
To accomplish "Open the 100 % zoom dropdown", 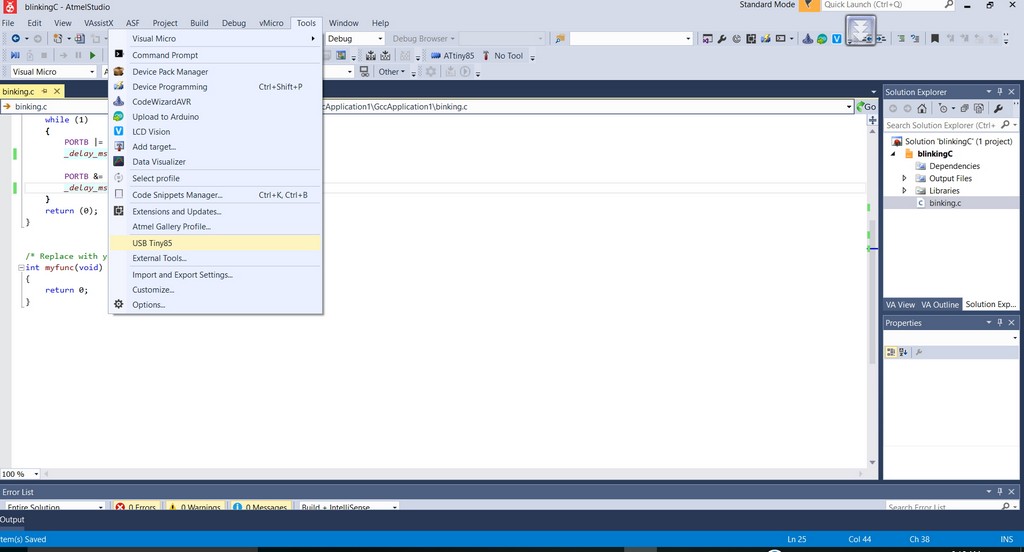I will pyautogui.click(x=36, y=474).
